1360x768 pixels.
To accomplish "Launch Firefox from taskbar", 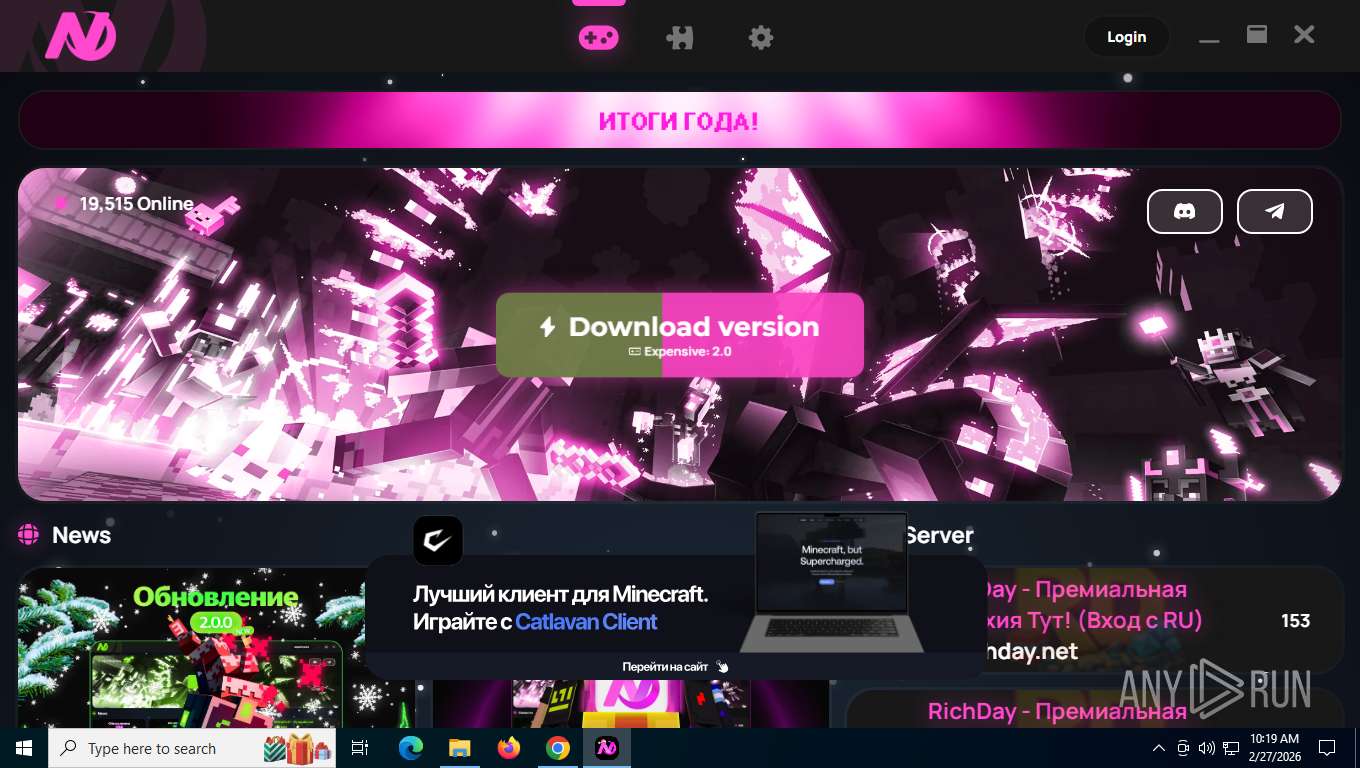I will pyautogui.click(x=509, y=748).
